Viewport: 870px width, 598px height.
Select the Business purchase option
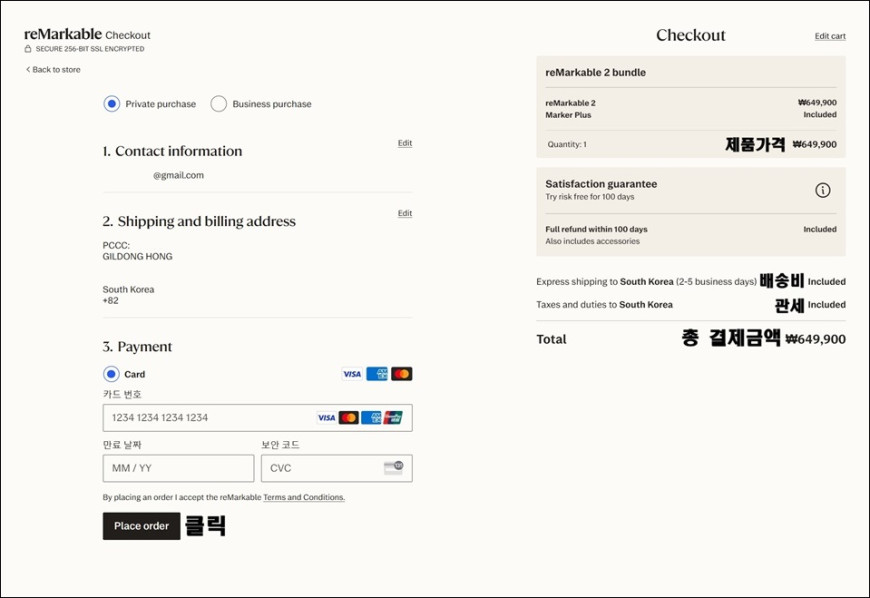click(219, 104)
